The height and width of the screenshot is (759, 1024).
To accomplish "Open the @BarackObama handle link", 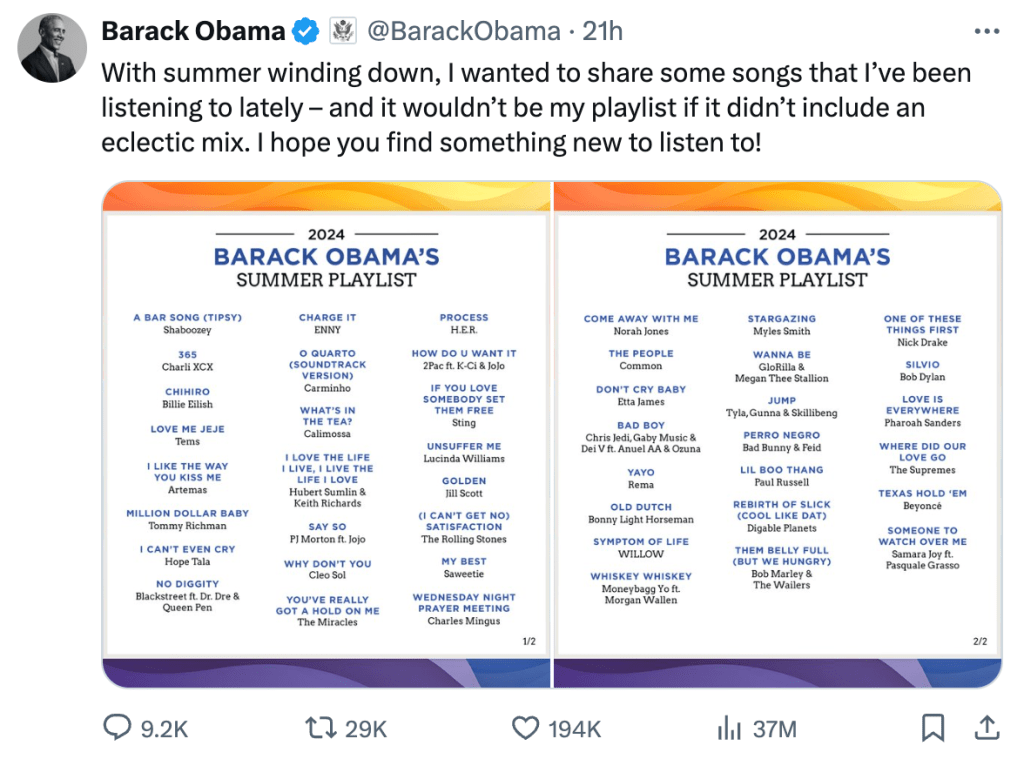I will 464,32.
